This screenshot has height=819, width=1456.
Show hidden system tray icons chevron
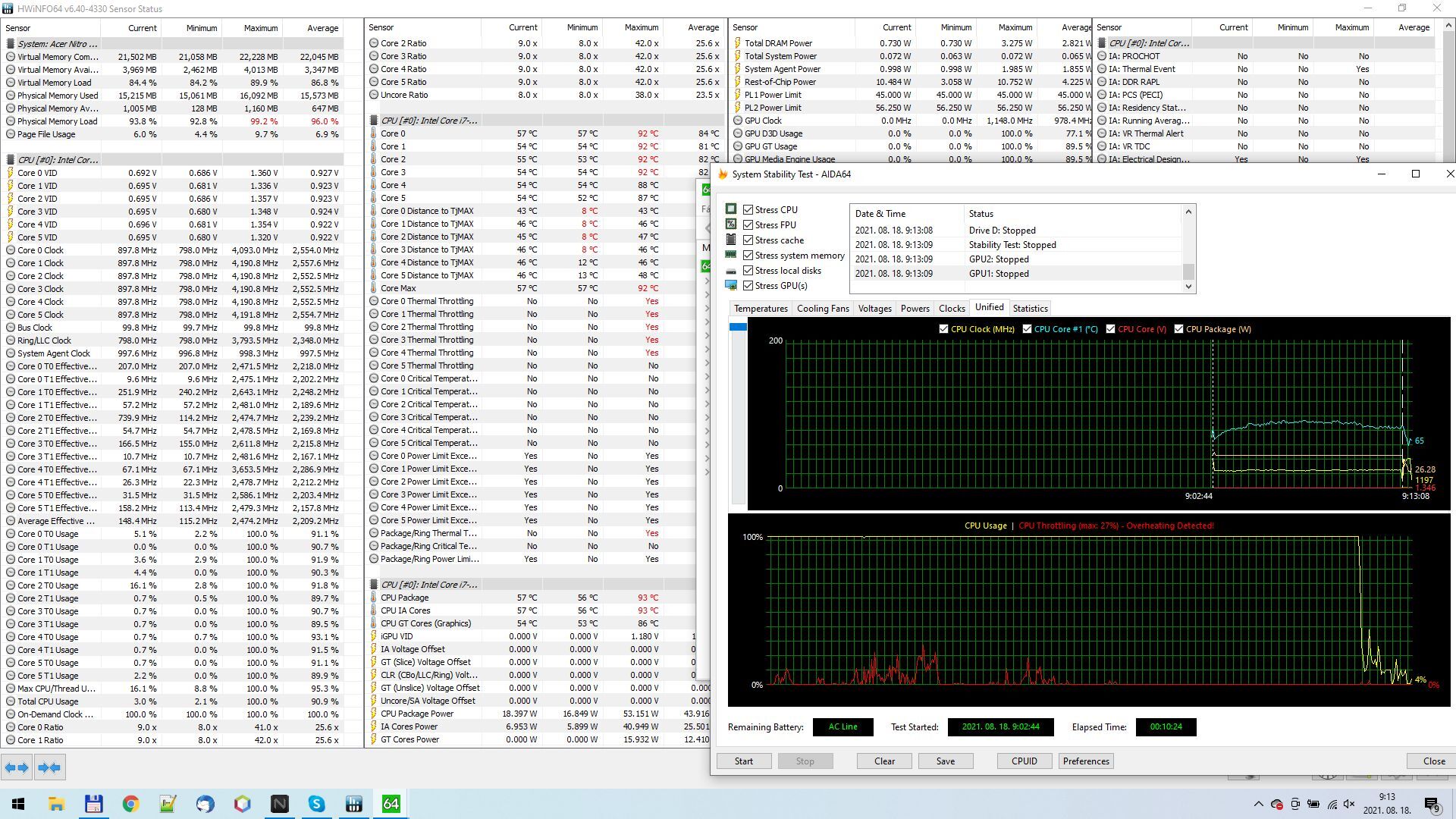[x=1258, y=804]
